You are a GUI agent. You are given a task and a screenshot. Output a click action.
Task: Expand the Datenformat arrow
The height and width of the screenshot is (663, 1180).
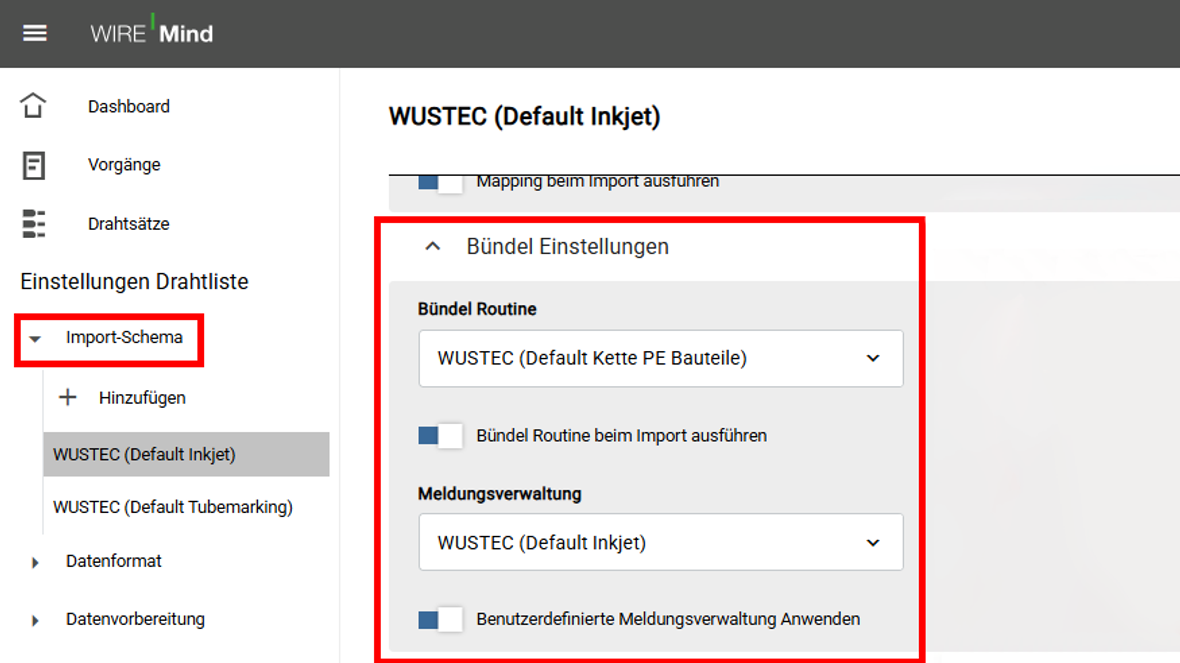click(35, 562)
